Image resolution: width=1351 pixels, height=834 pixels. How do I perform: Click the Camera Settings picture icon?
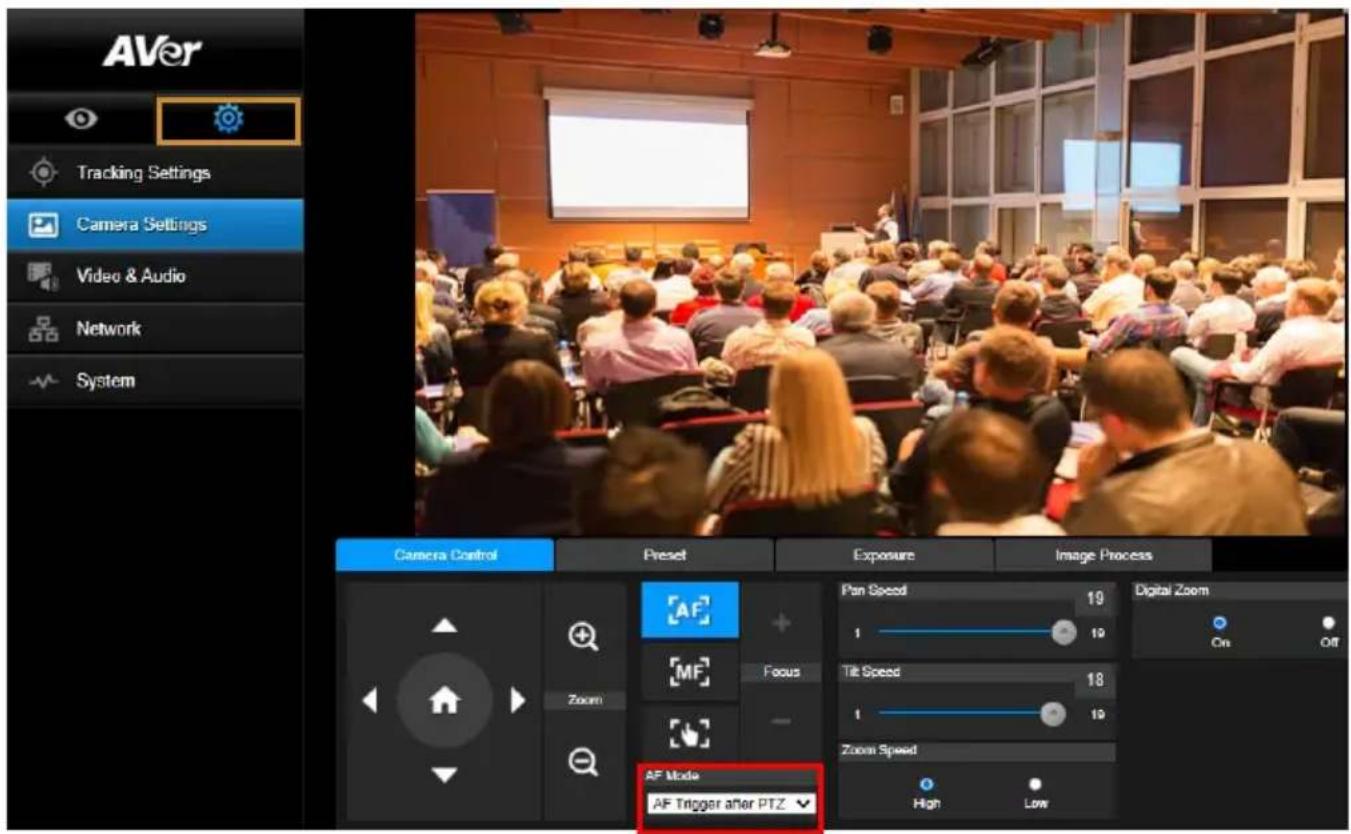pyautogui.click(x=44, y=224)
